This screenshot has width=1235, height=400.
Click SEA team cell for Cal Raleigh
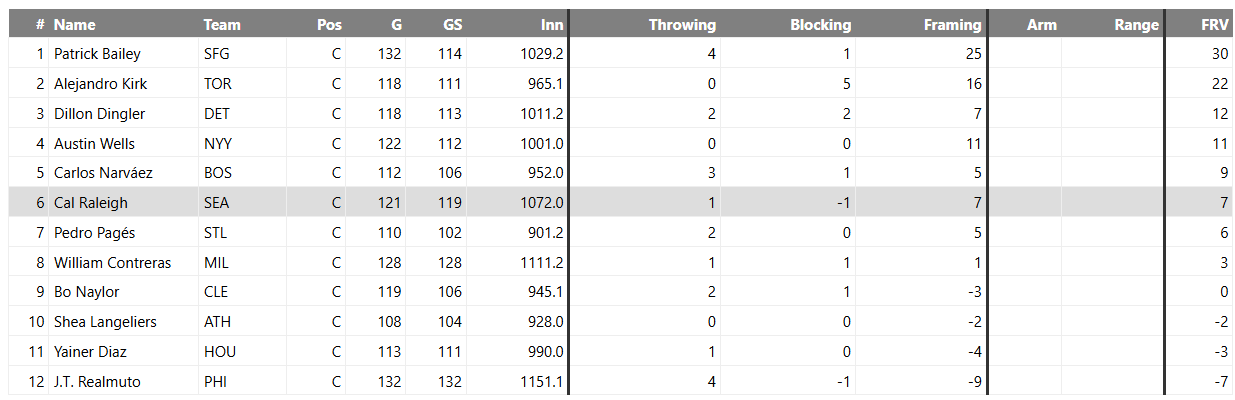coord(216,203)
